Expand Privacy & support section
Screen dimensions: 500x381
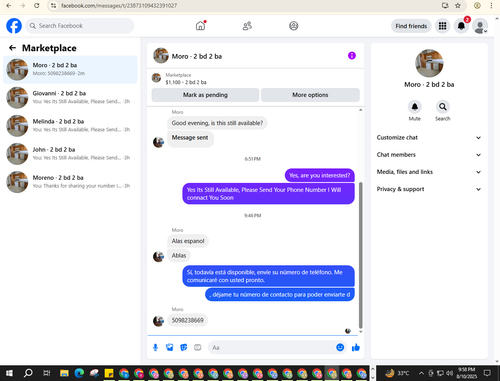pyautogui.click(x=429, y=189)
